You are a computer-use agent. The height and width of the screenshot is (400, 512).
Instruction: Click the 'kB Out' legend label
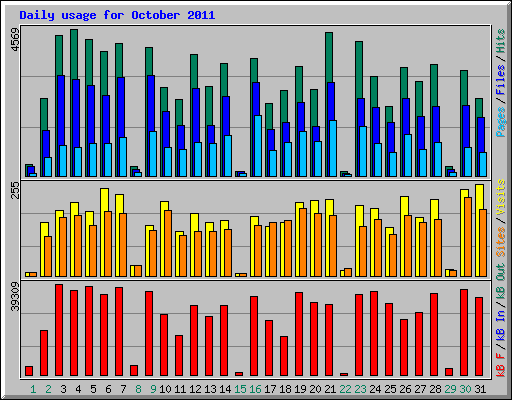tap(501, 284)
